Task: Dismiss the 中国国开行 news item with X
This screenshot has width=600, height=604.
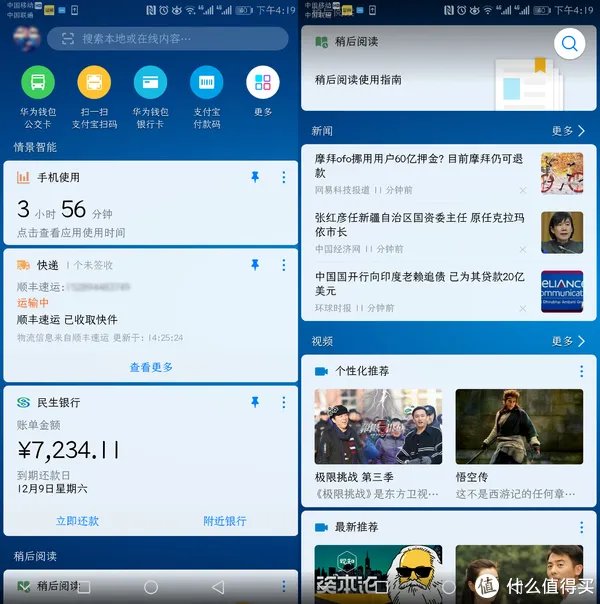Action: pos(523,309)
